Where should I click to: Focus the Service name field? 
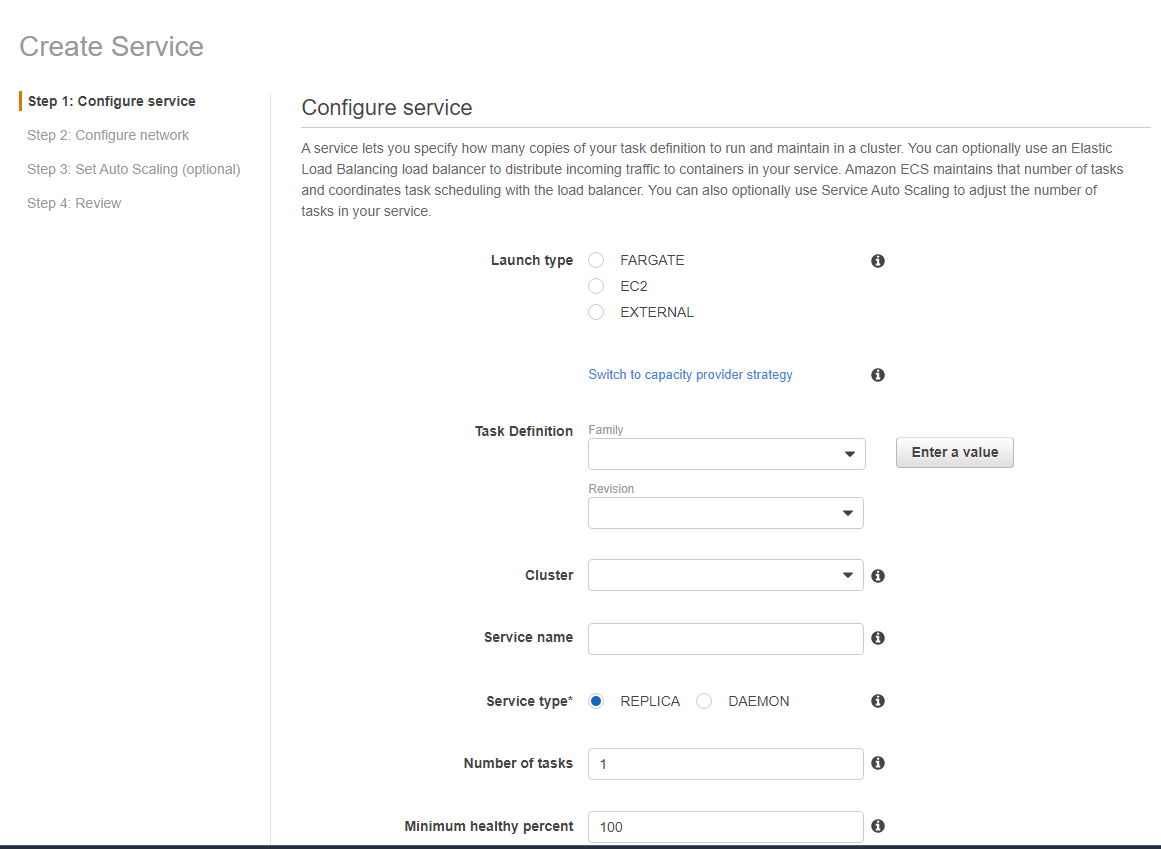726,639
